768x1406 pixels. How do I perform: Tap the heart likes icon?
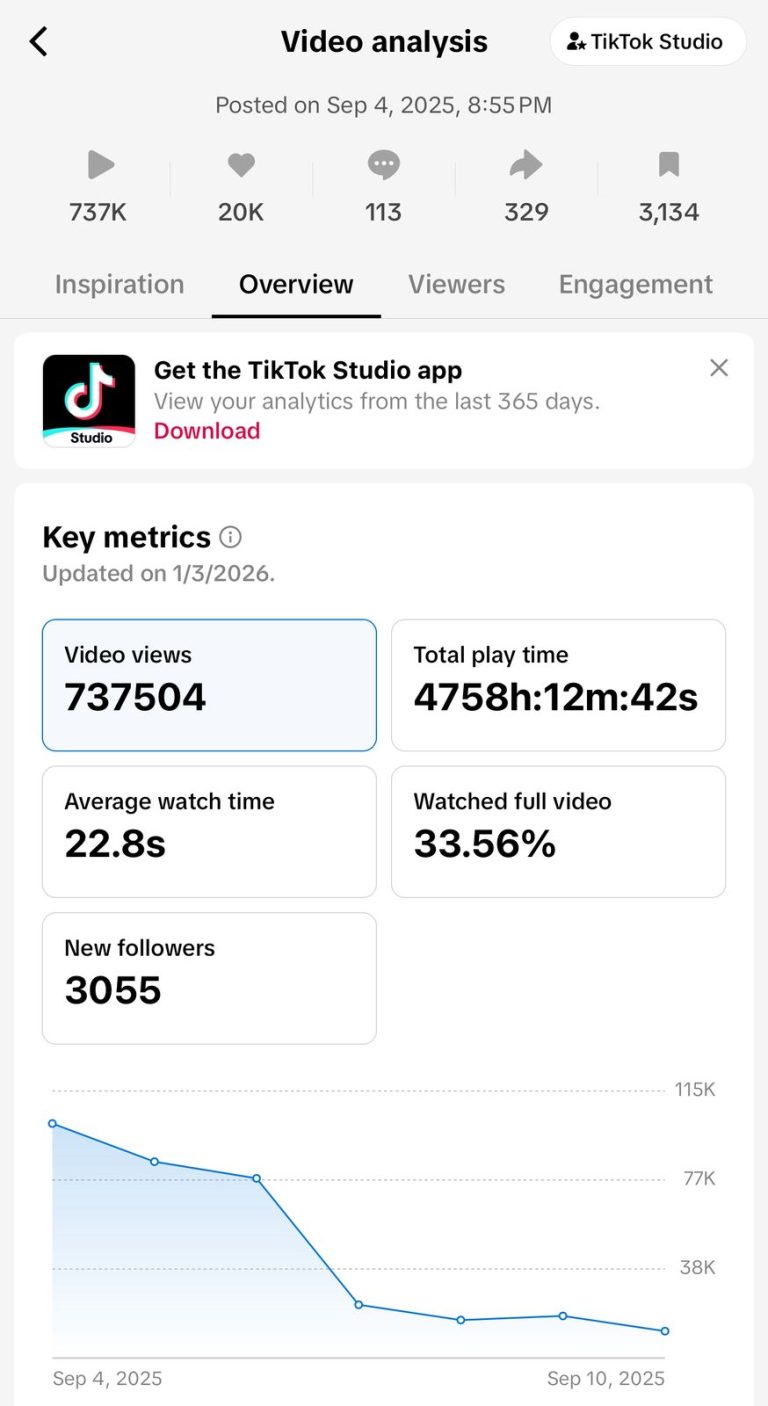tap(241, 164)
